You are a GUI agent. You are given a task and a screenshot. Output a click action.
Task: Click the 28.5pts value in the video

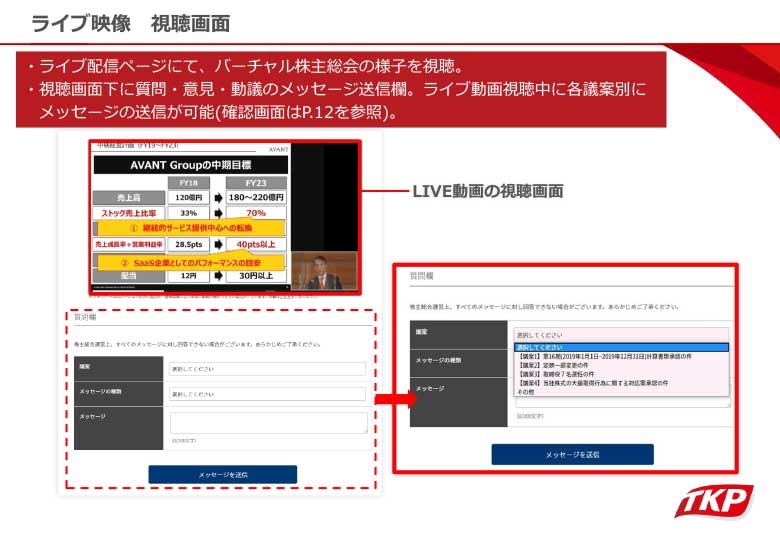pos(189,244)
